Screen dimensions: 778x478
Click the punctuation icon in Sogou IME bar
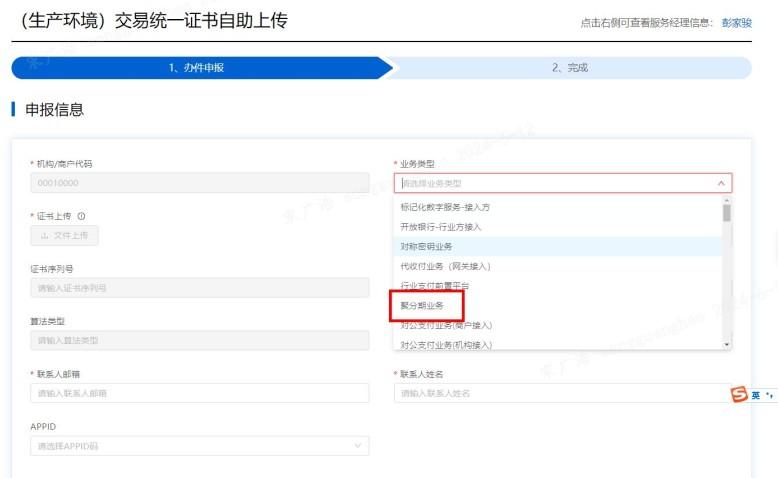pyautogui.click(x=770, y=395)
